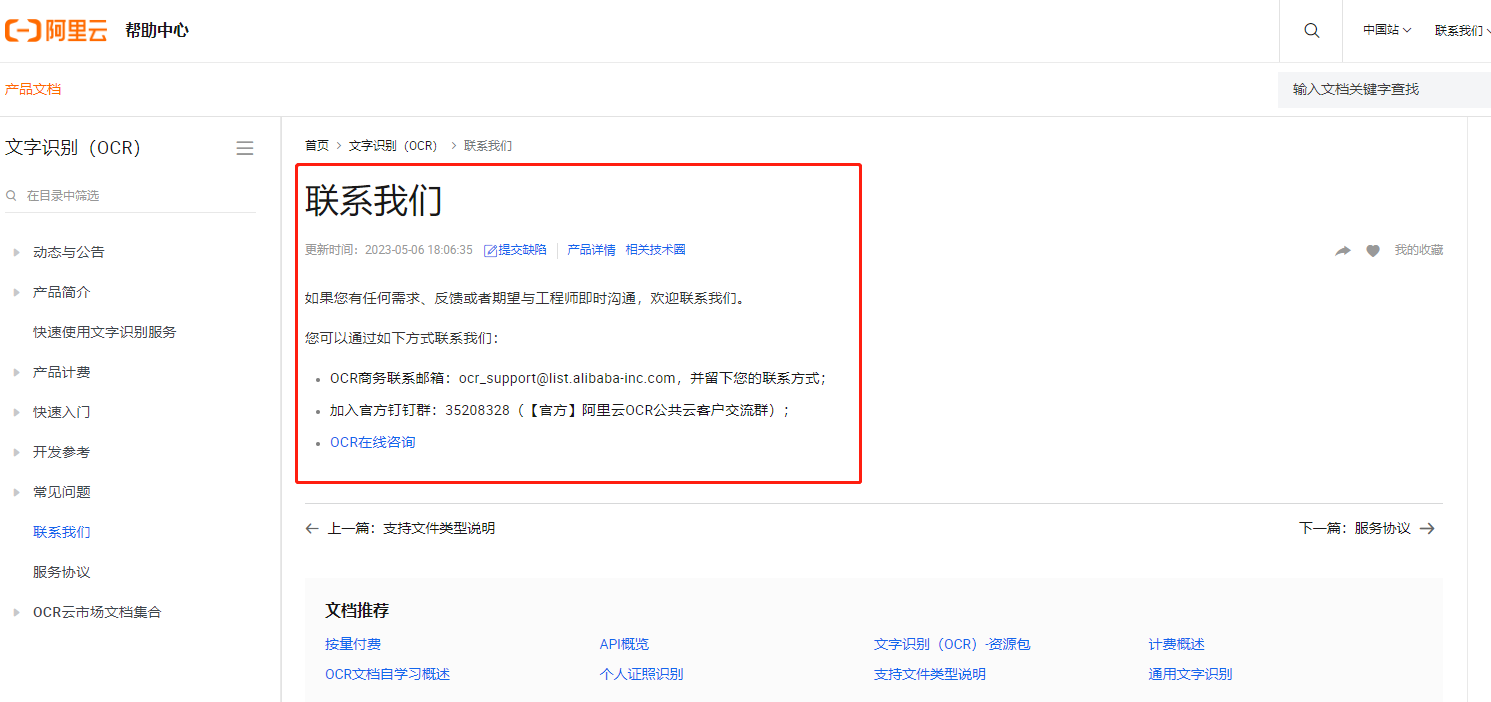The width and height of the screenshot is (1491, 702).
Task: Open recommended doc API概览
Action: click(624, 644)
